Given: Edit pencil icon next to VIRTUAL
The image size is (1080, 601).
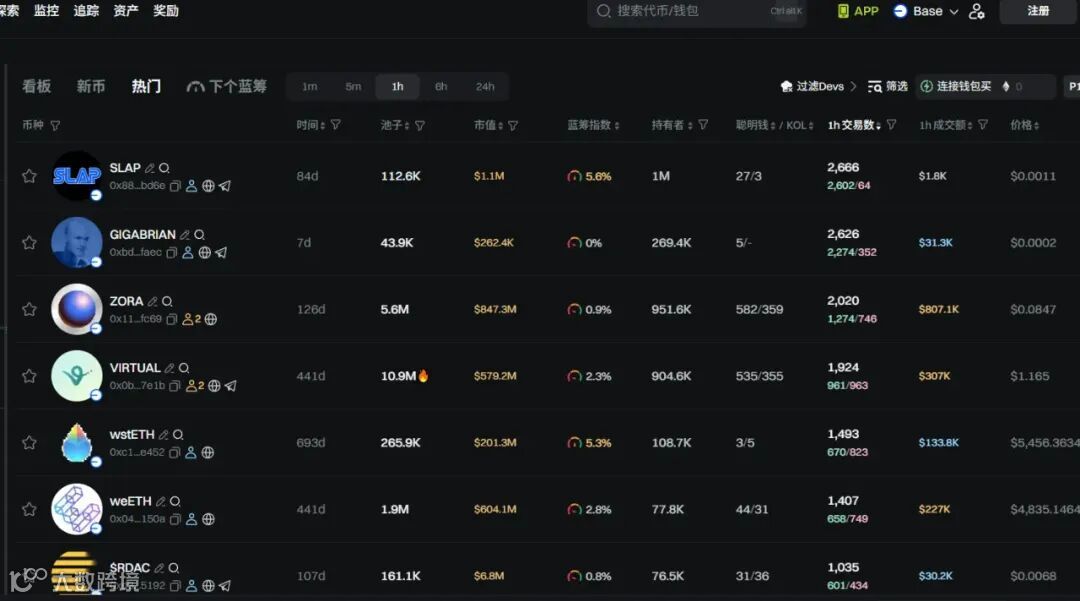Looking at the screenshot, I should pos(169,368).
